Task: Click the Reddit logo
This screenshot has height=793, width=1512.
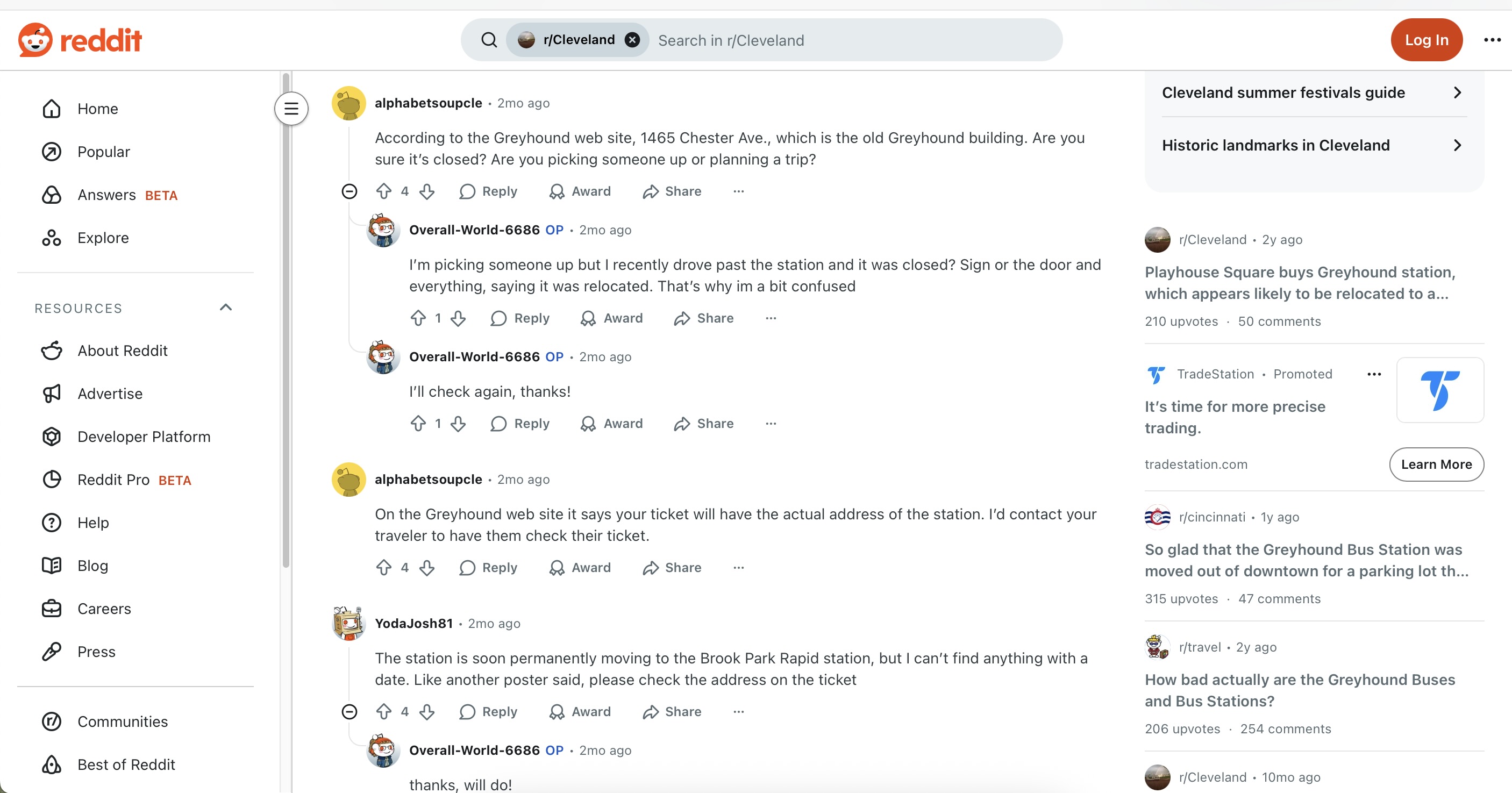Action: coord(80,40)
